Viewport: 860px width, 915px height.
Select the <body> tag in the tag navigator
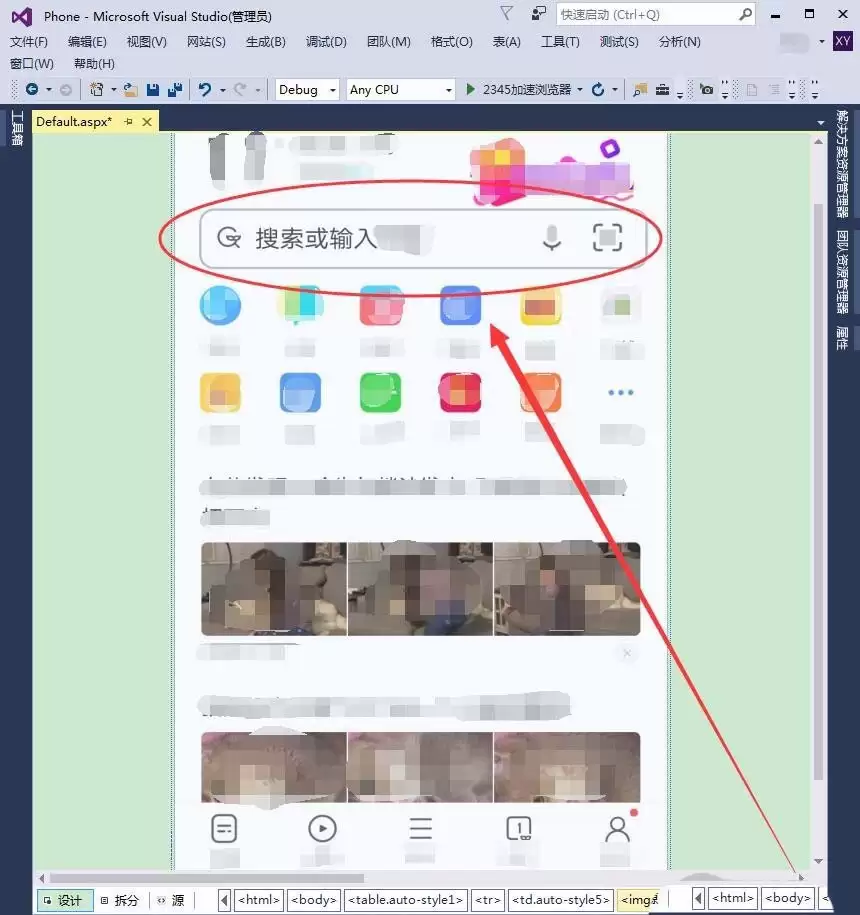pyautogui.click(x=313, y=899)
